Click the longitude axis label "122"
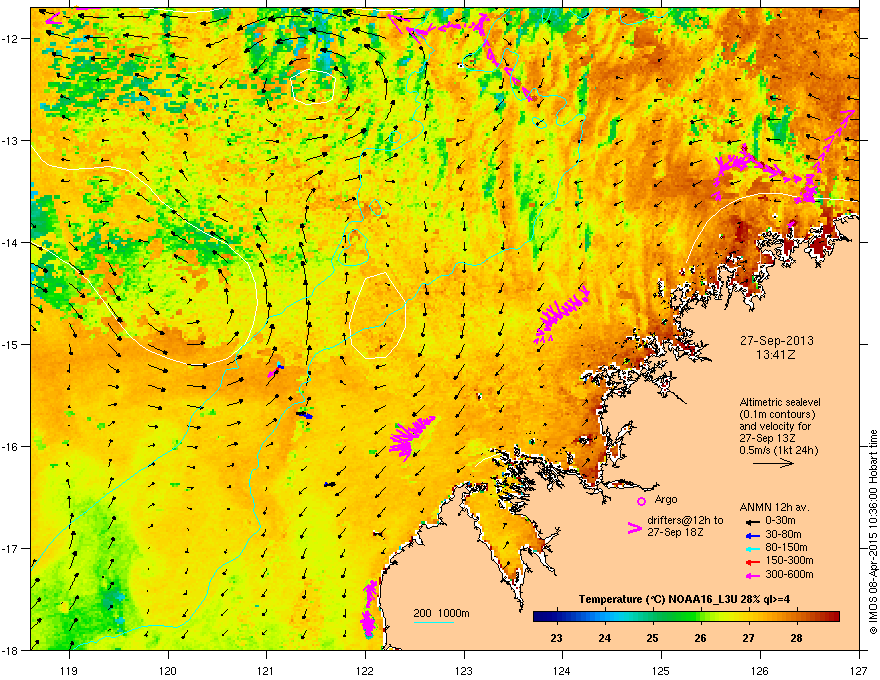The height and width of the screenshot is (680, 880). pyautogui.click(x=365, y=671)
